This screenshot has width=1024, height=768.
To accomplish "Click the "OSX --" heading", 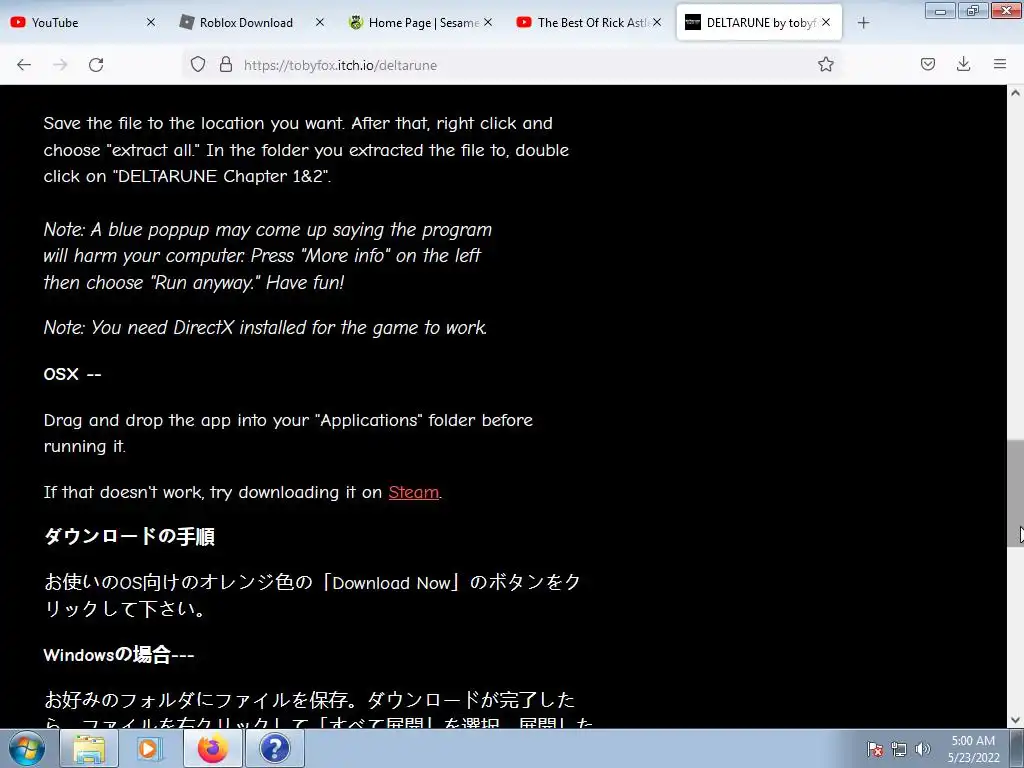I will (72, 374).
